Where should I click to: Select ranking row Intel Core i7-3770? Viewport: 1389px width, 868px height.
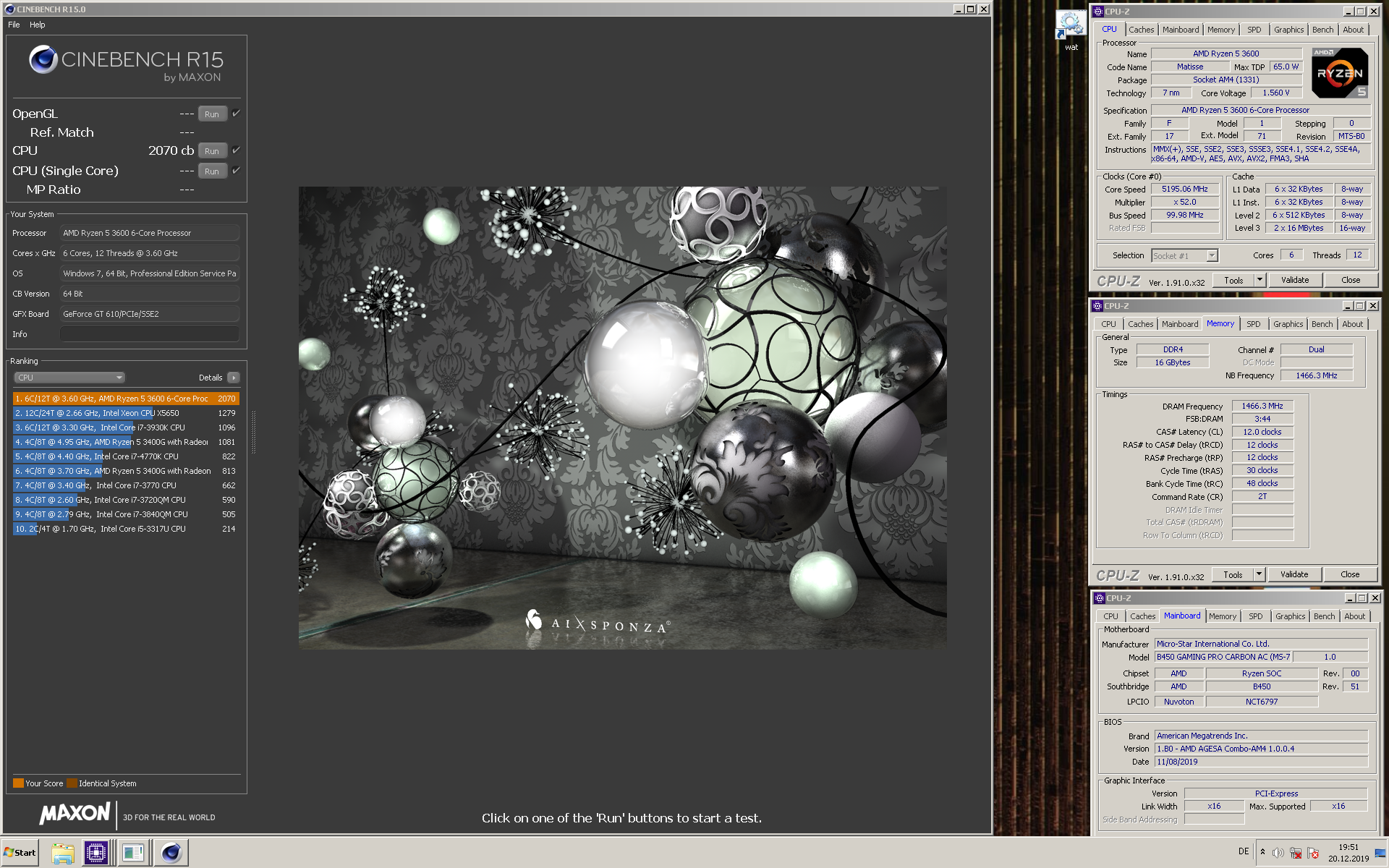[126, 485]
